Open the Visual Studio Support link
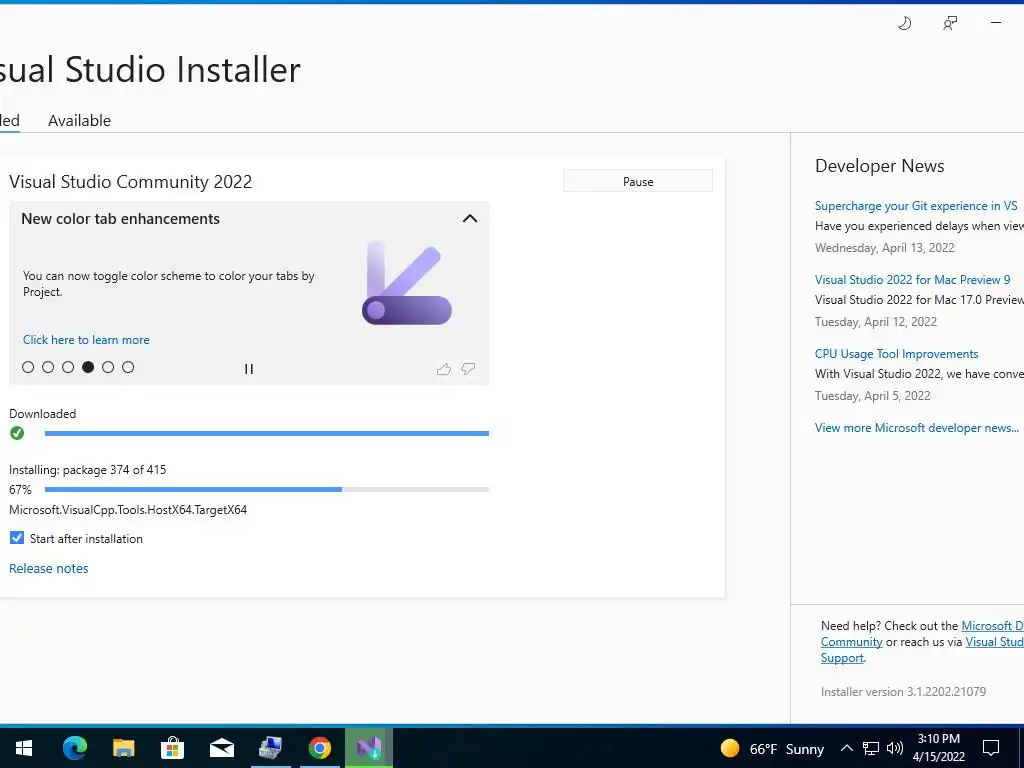 [x=994, y=642]
